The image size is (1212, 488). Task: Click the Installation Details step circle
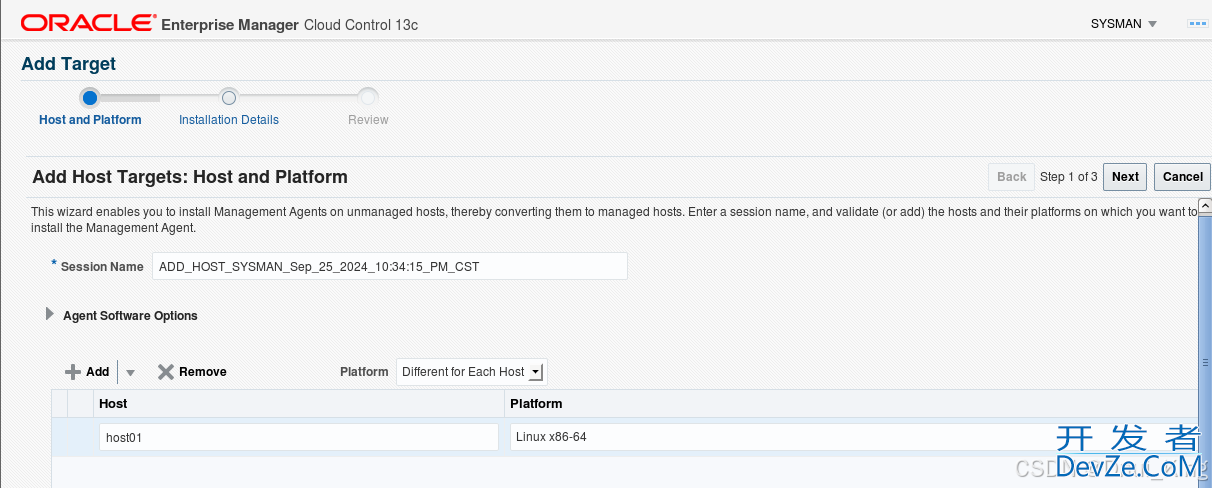point(228,97)
